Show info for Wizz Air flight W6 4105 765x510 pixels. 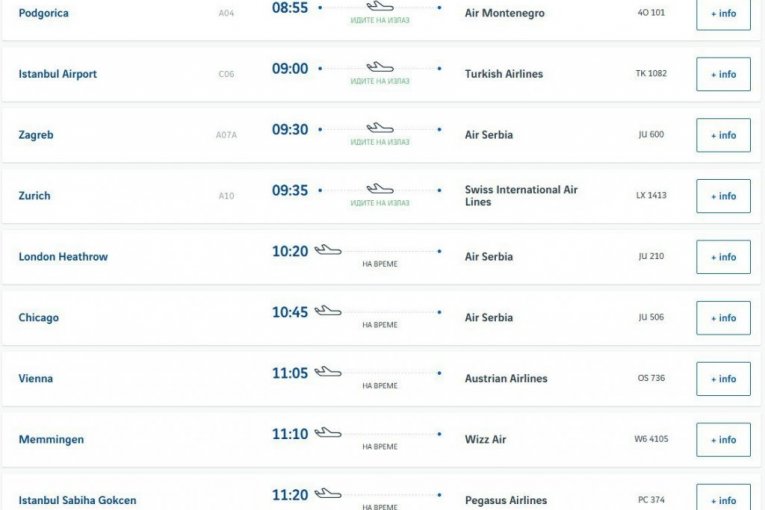coord(723,440)
